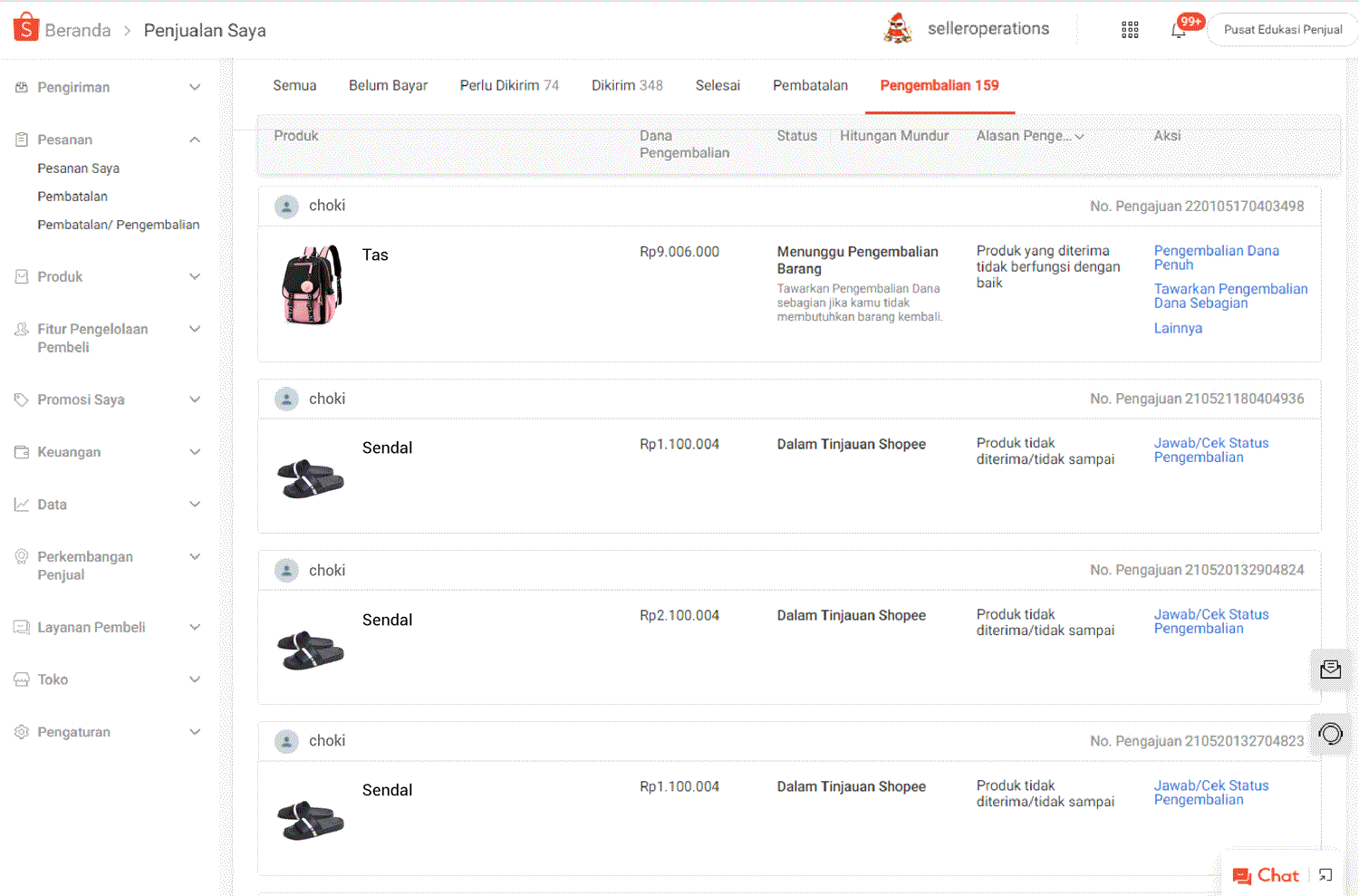Open Pusat Edukasi Penjual
1359x896 pixels.
point(1283,29)
